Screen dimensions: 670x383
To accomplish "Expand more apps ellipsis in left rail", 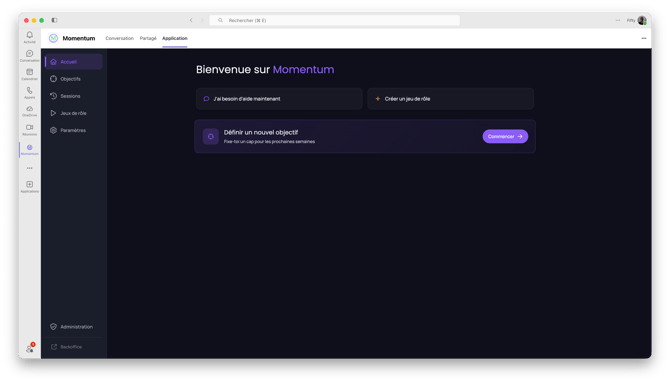I will (29, 168).
